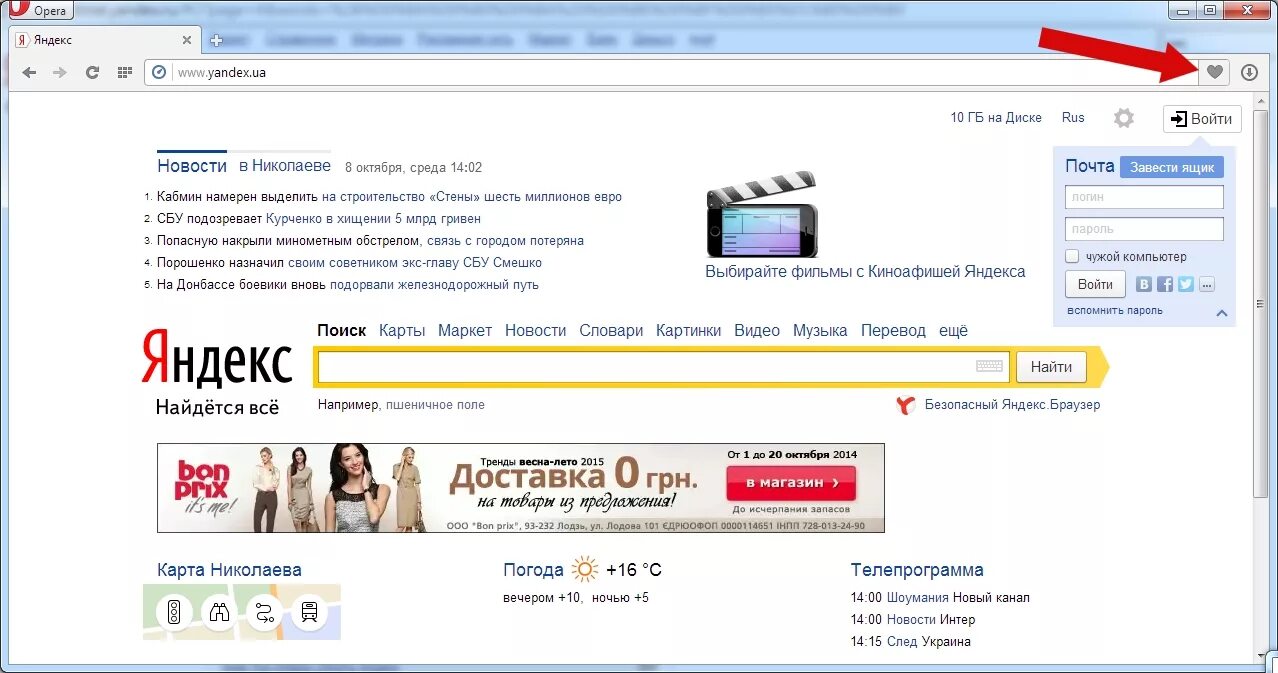Log in via Twitter icon
Screen dimensions: 1278x673
[x=1186, y=284]
